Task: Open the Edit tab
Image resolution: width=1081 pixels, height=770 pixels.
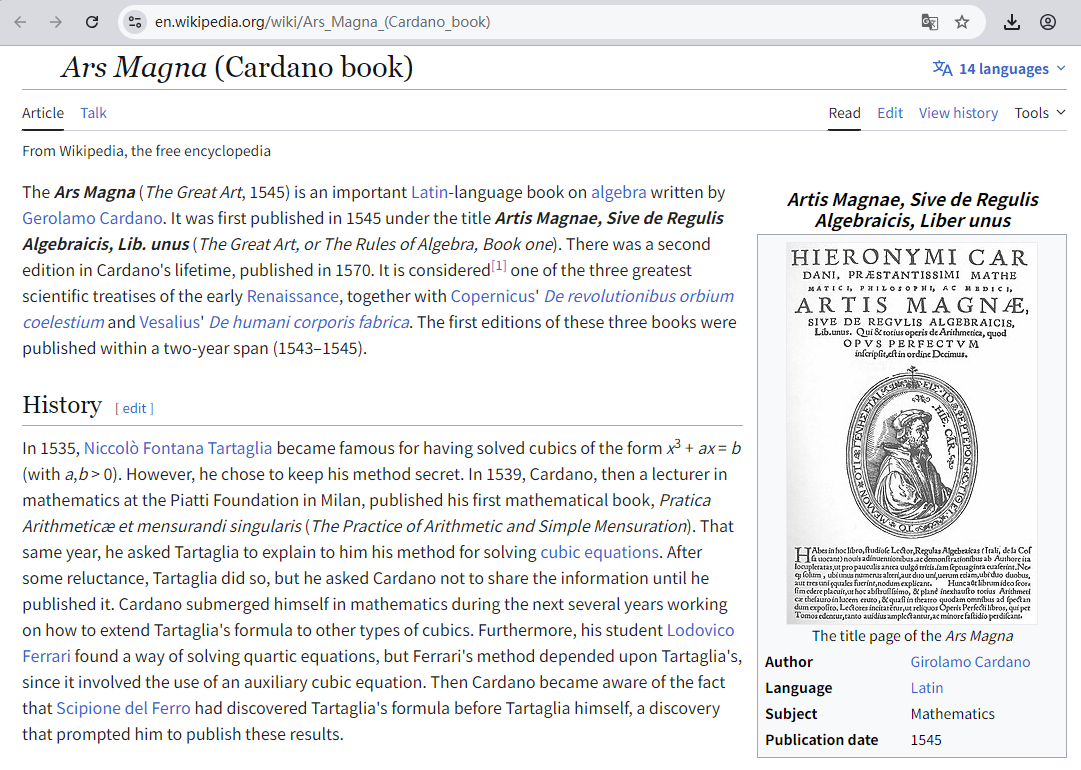Action: point(890,113)
